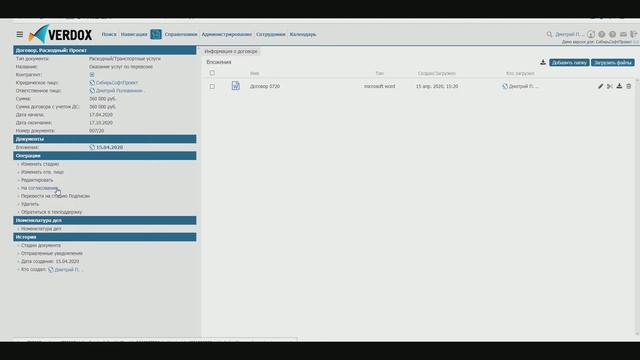Image resolution: width=640 pixels, height=360 pixels.
Task: Click the highlighted blue icon in top navigation
Action: coord(156,34)
